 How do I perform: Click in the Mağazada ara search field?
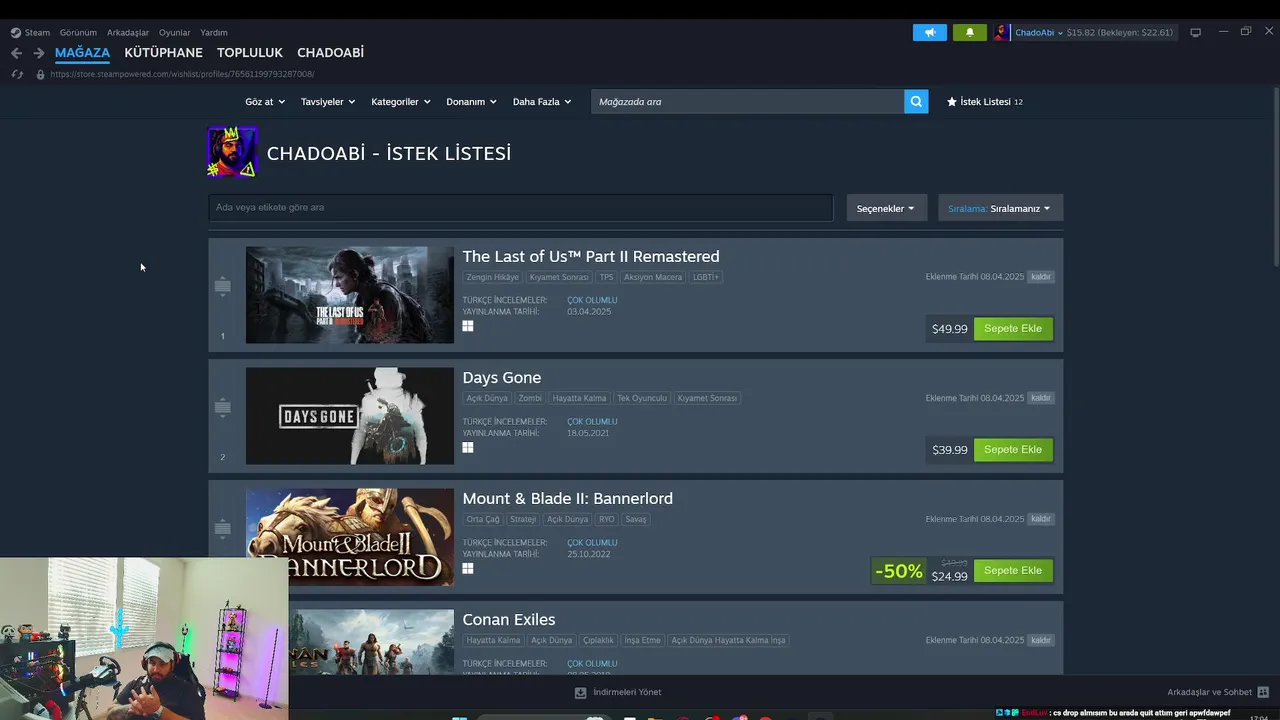click(x=747, y=101)
